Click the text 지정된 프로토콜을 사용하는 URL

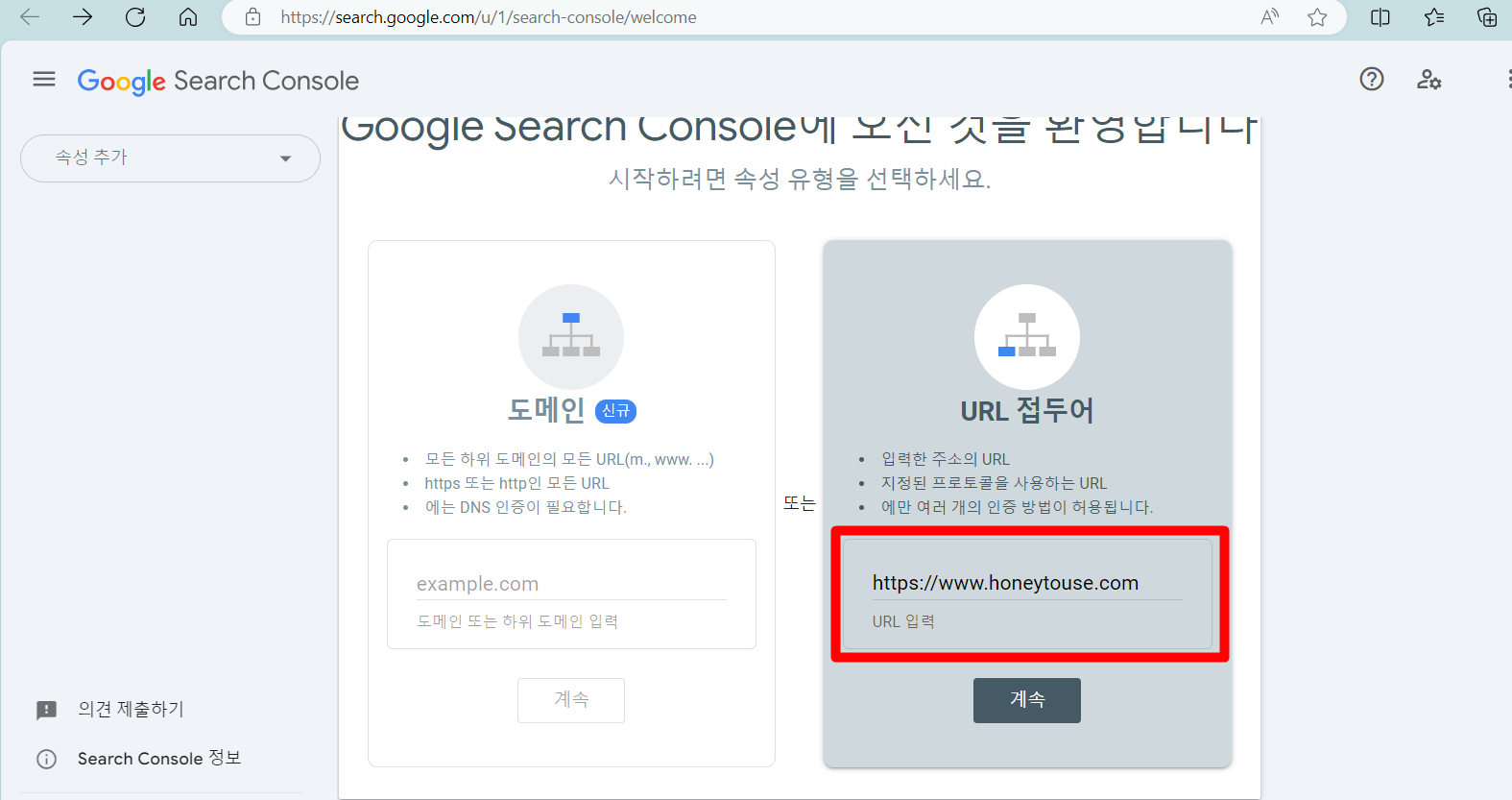(x=995, y=483)
